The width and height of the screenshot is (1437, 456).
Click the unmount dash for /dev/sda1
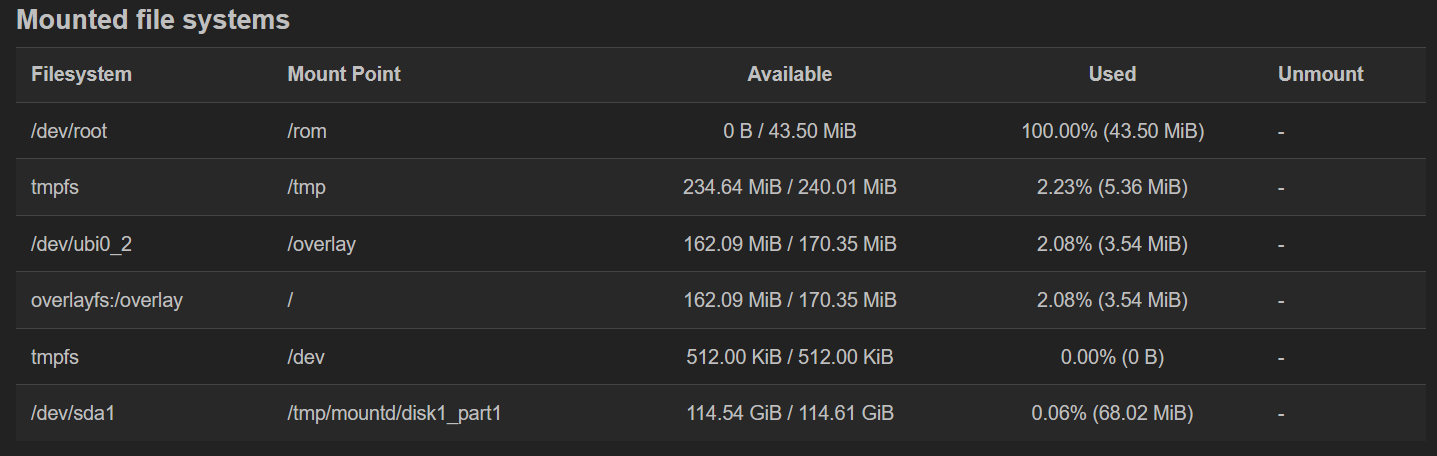pyautogui.click(x=1281, y=413)
